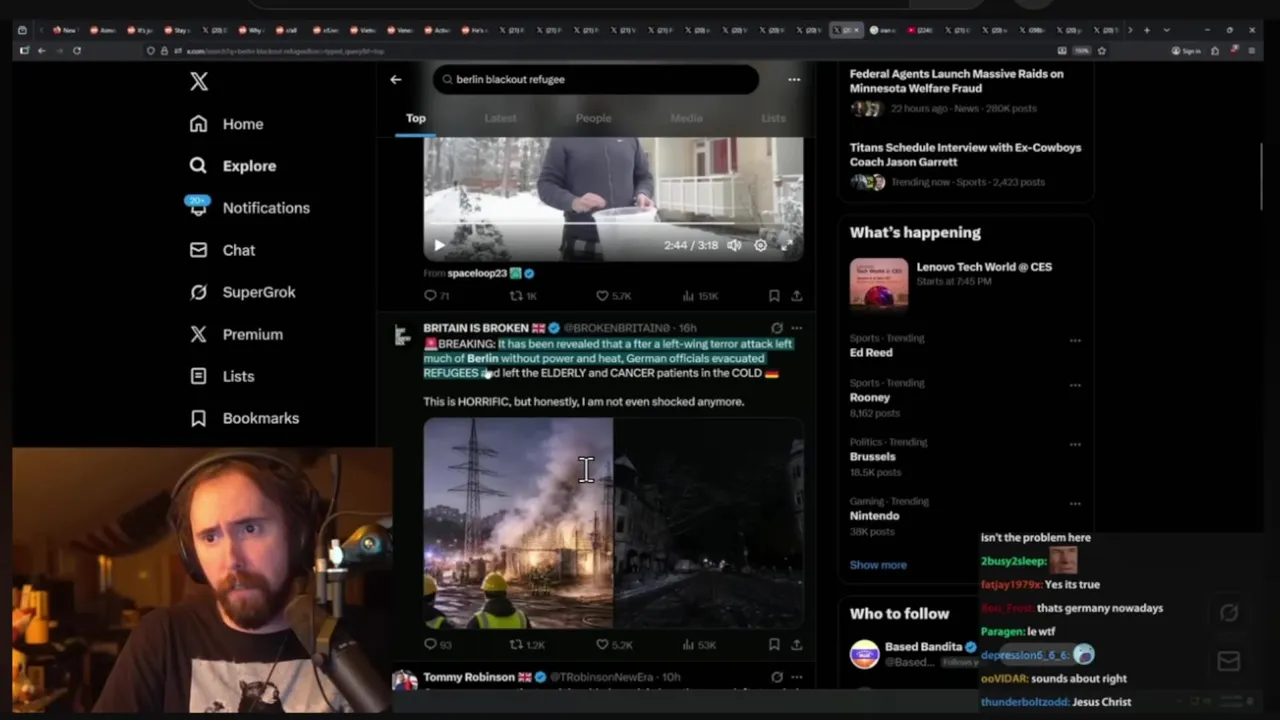Open video settings gear

click(x=760, y=245)
